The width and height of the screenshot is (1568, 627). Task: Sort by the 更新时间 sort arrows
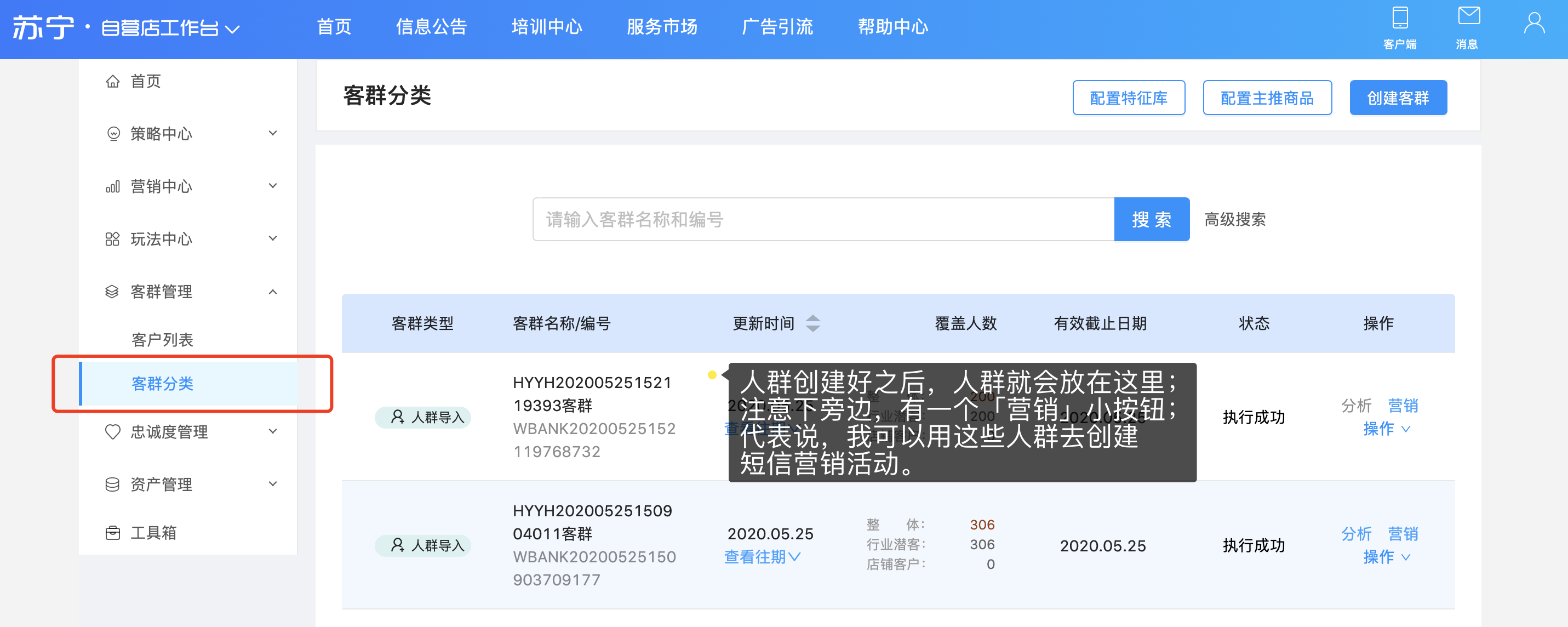[x=812, y=323]
